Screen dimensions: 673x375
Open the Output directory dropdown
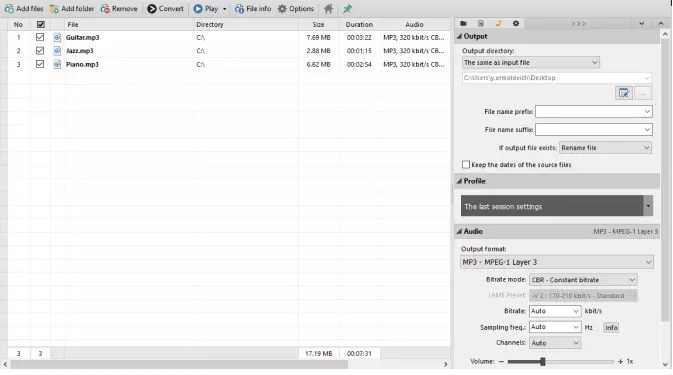[x=531, y=63]
